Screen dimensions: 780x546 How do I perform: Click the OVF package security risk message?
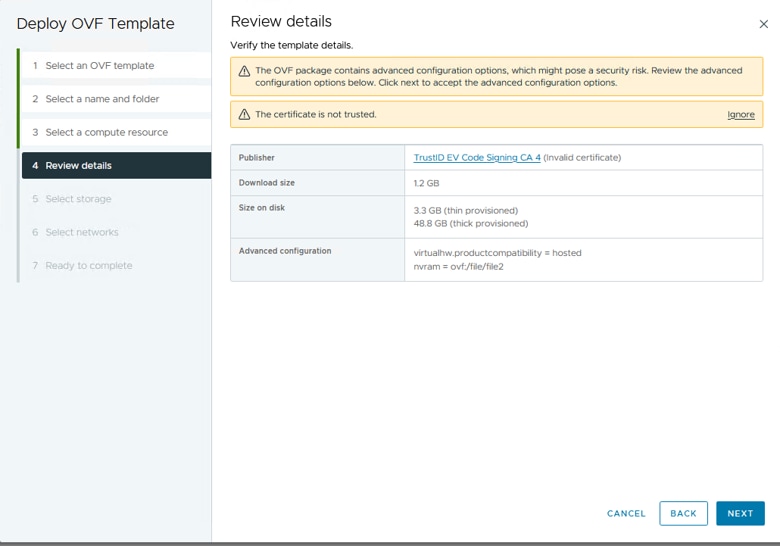[x=498, y=77]
